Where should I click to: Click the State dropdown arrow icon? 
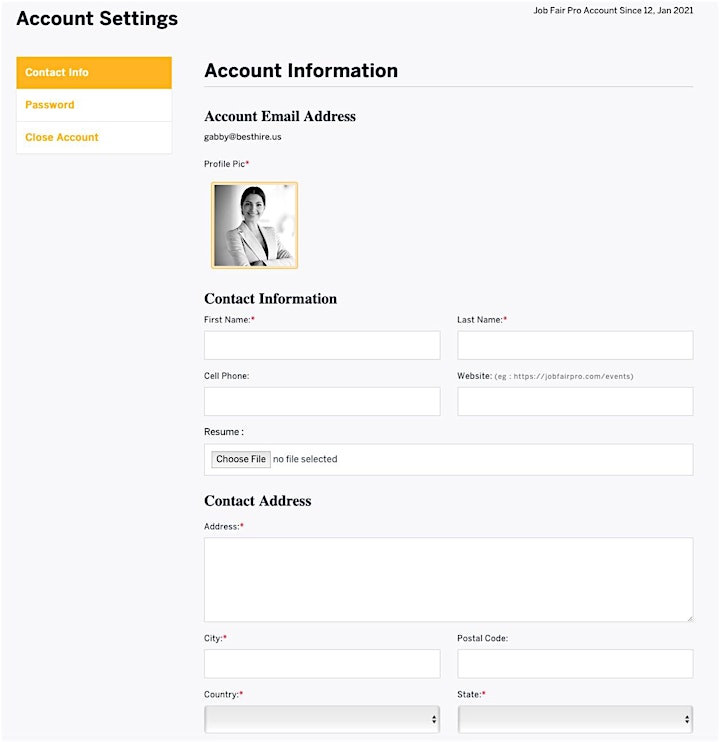(687, 720)
